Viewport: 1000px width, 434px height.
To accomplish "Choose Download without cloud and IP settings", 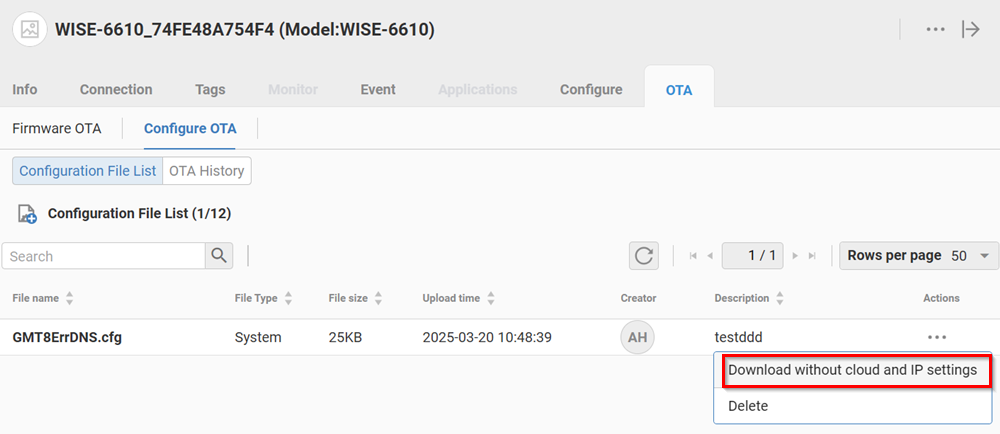I will [852, 370].
